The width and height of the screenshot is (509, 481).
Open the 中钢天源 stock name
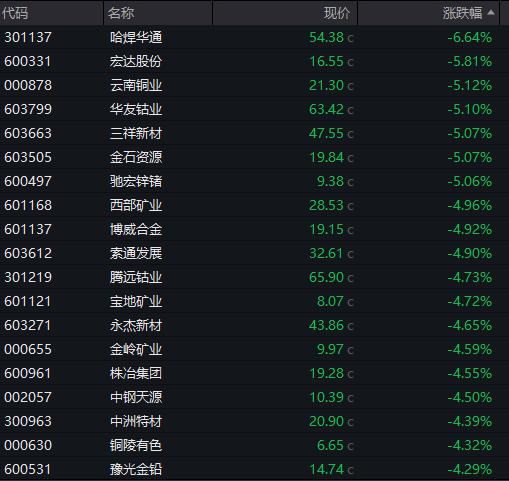[136, 397]
